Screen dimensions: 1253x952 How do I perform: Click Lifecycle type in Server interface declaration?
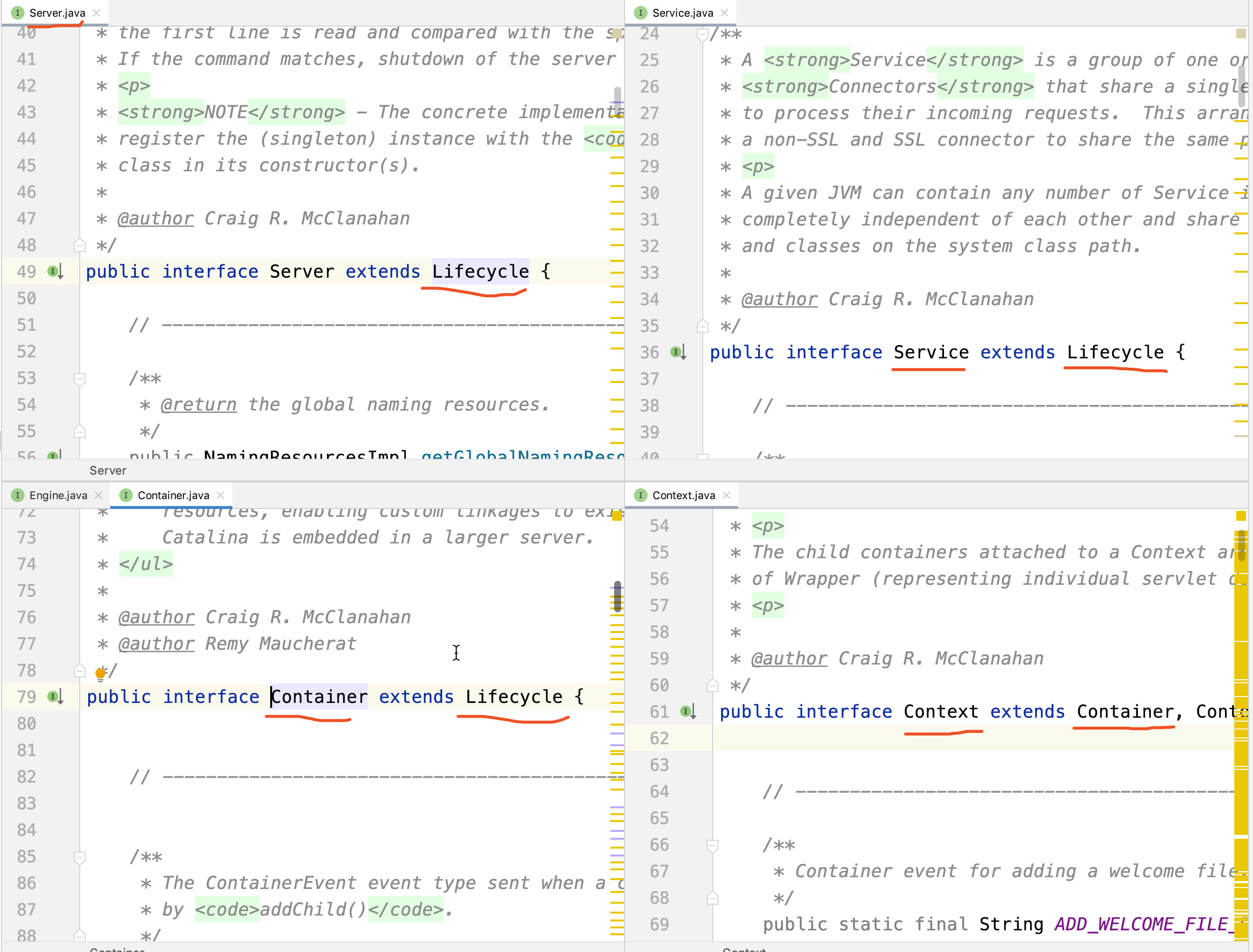tap(480, 271)
